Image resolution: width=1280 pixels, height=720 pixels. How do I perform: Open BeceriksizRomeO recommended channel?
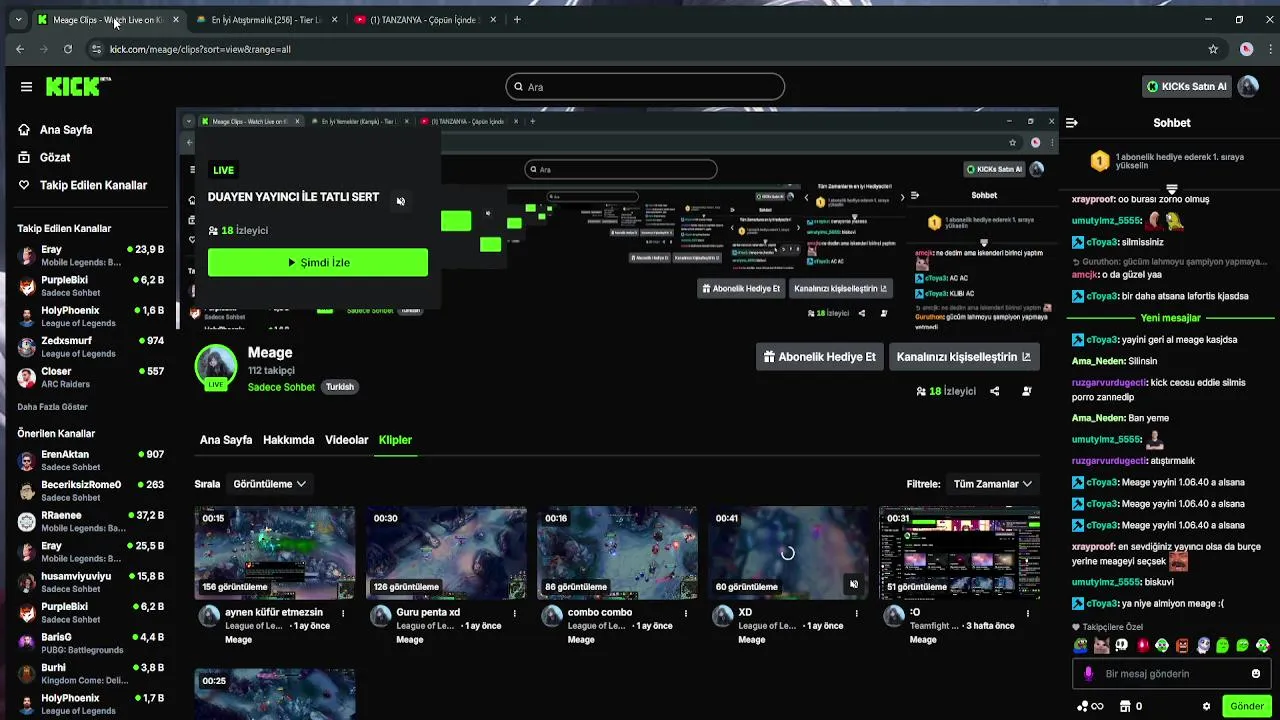pyautogui.click(x=90, y=491)
